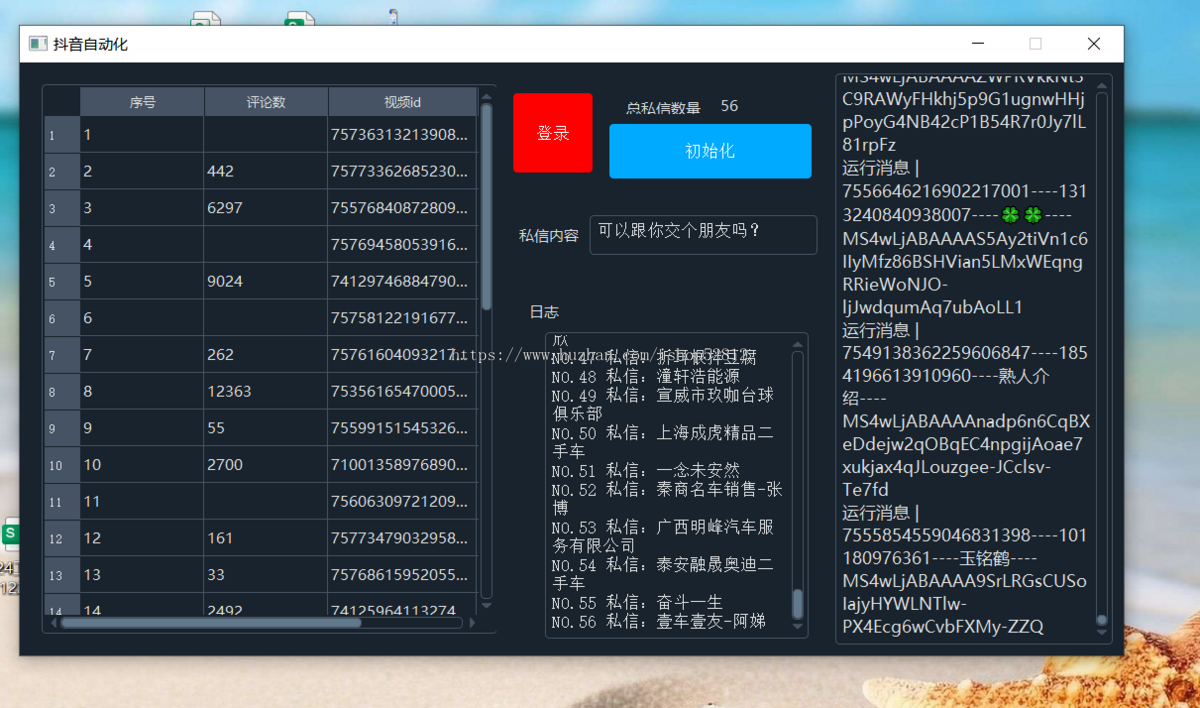The height and width of the screenshot is (708, 1200).
Task: Click the colorful app icon near the top right desktop
Action: click(x=392, y=15)
